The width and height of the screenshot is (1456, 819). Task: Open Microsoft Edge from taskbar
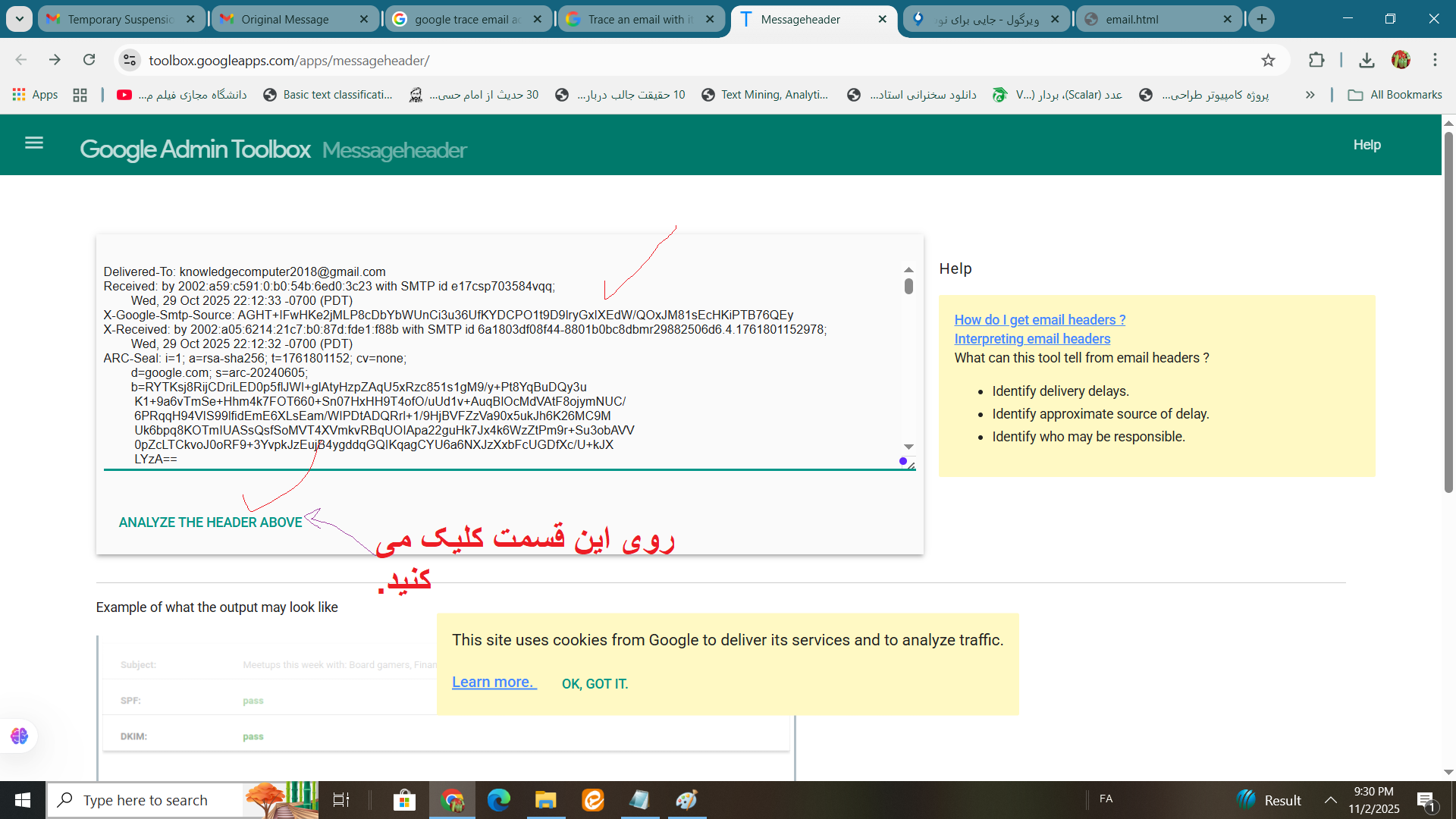[x=498, y=800]
